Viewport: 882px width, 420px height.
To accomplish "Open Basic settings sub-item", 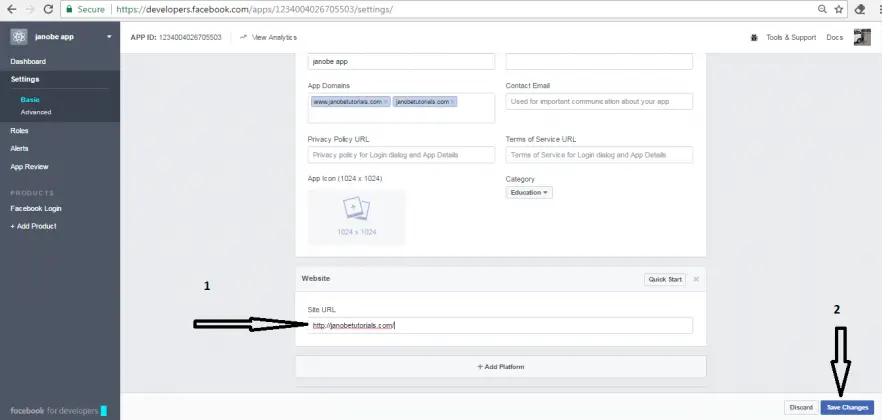I will [30, 100].
